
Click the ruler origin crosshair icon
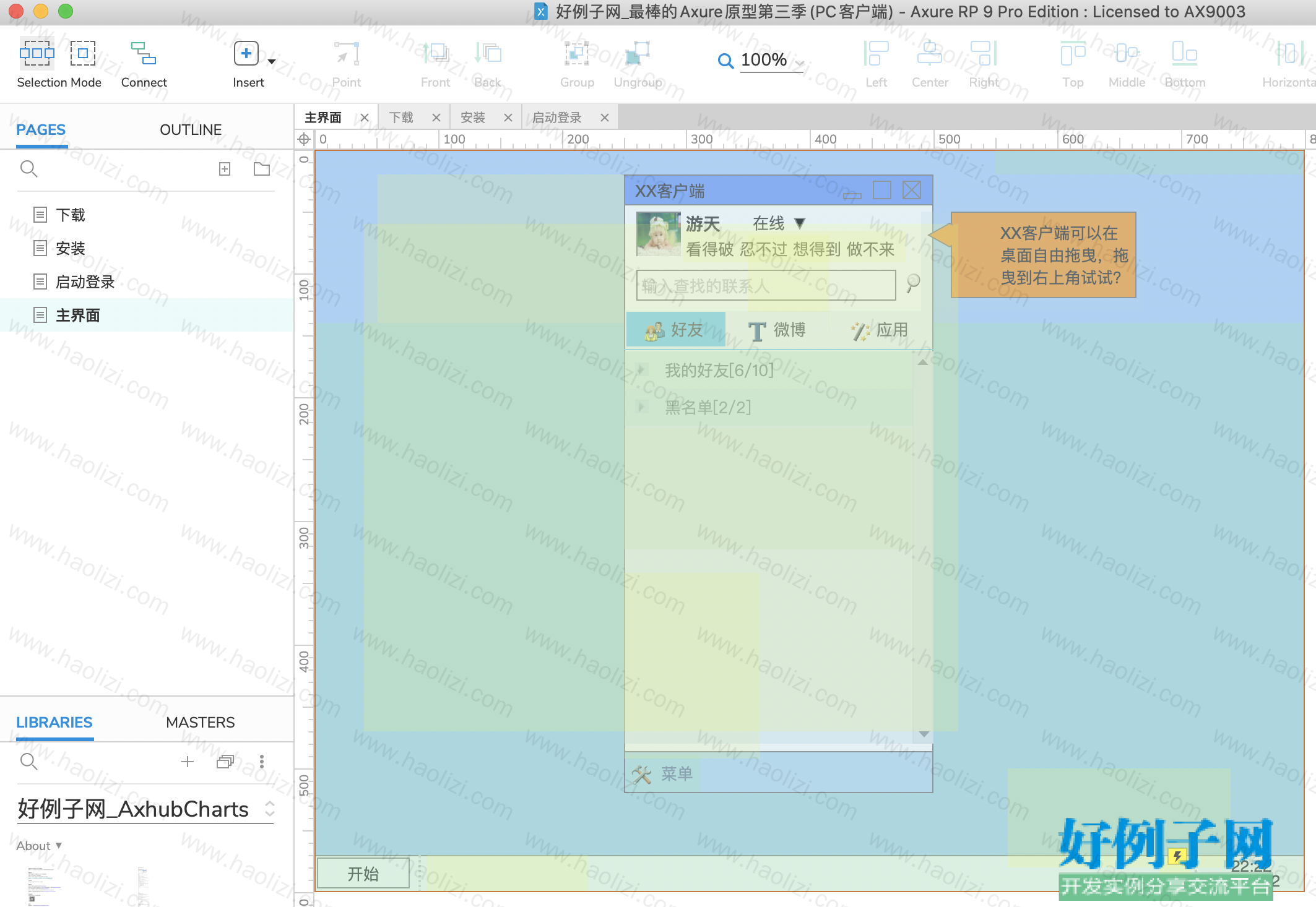(304, 139)
